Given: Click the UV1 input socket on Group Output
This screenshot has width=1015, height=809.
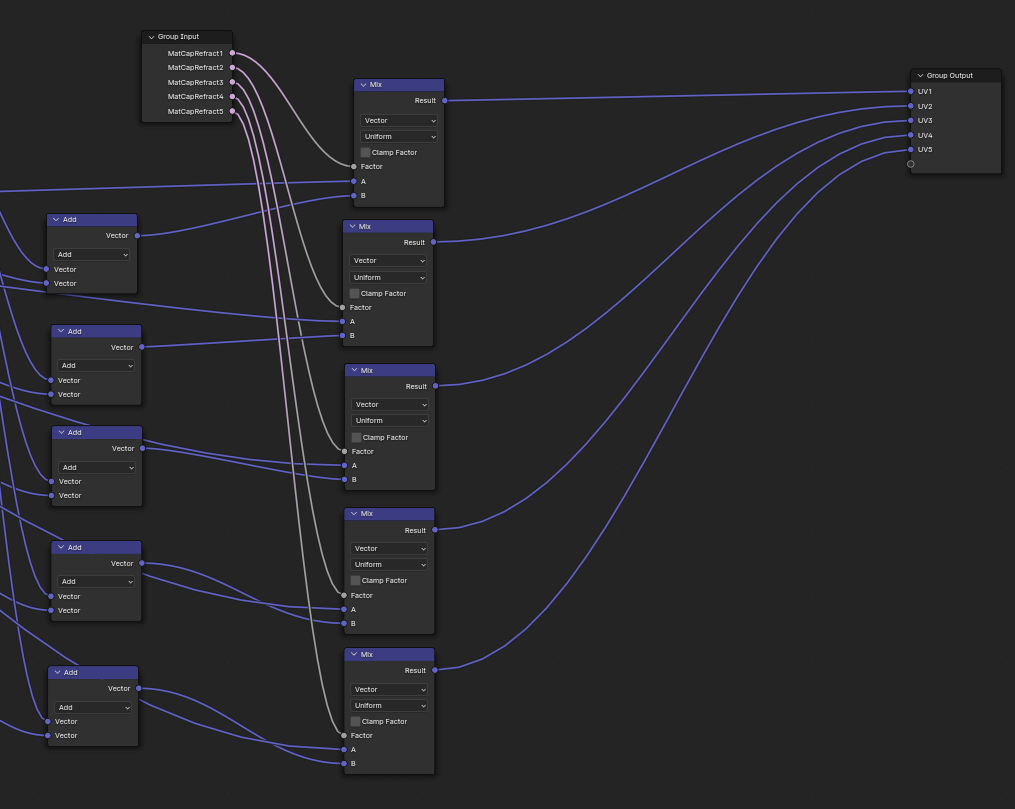Looking at the screenshot, I should click(910, 91).
